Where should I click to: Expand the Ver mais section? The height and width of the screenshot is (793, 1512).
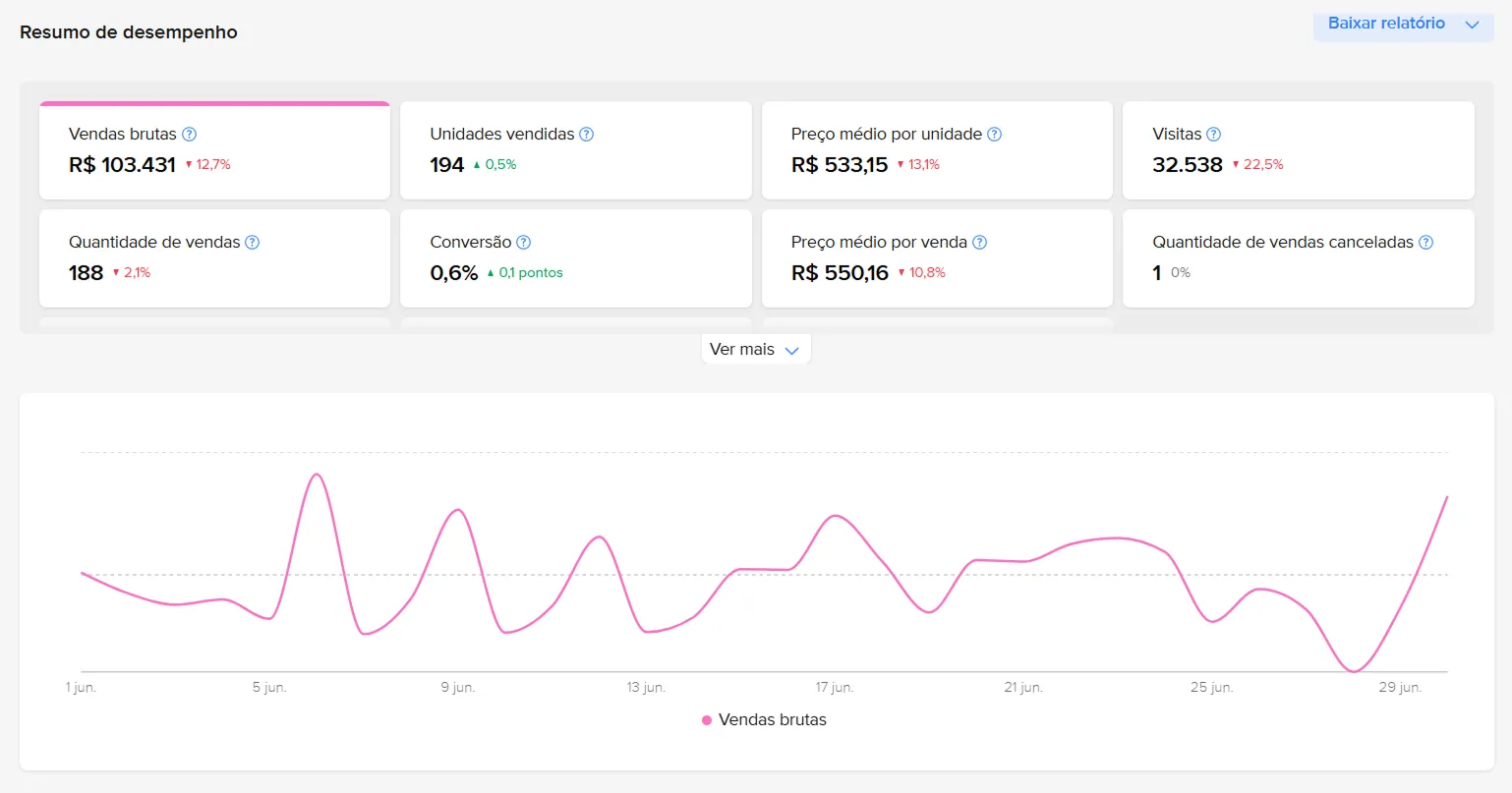coord(755,349)
